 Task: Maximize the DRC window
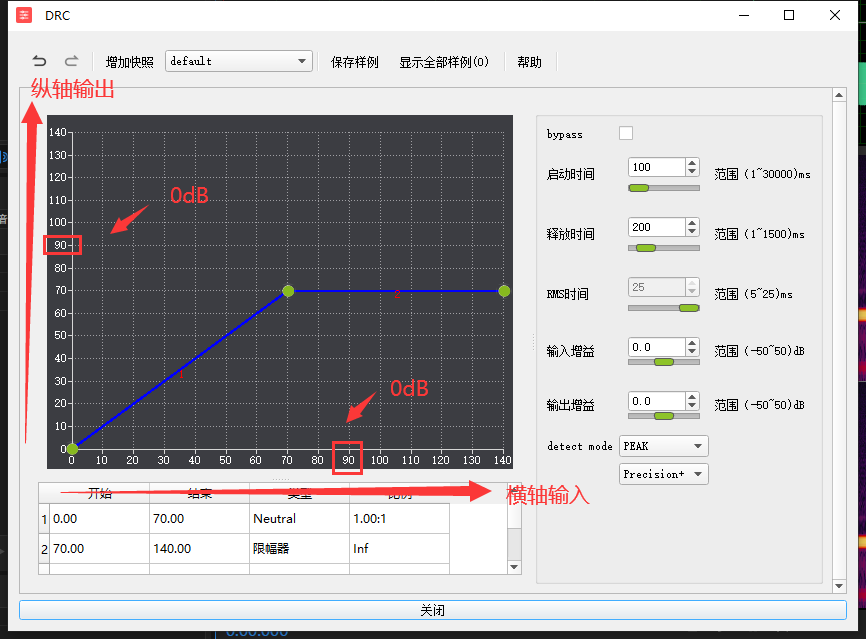click(x=789, y=15)
